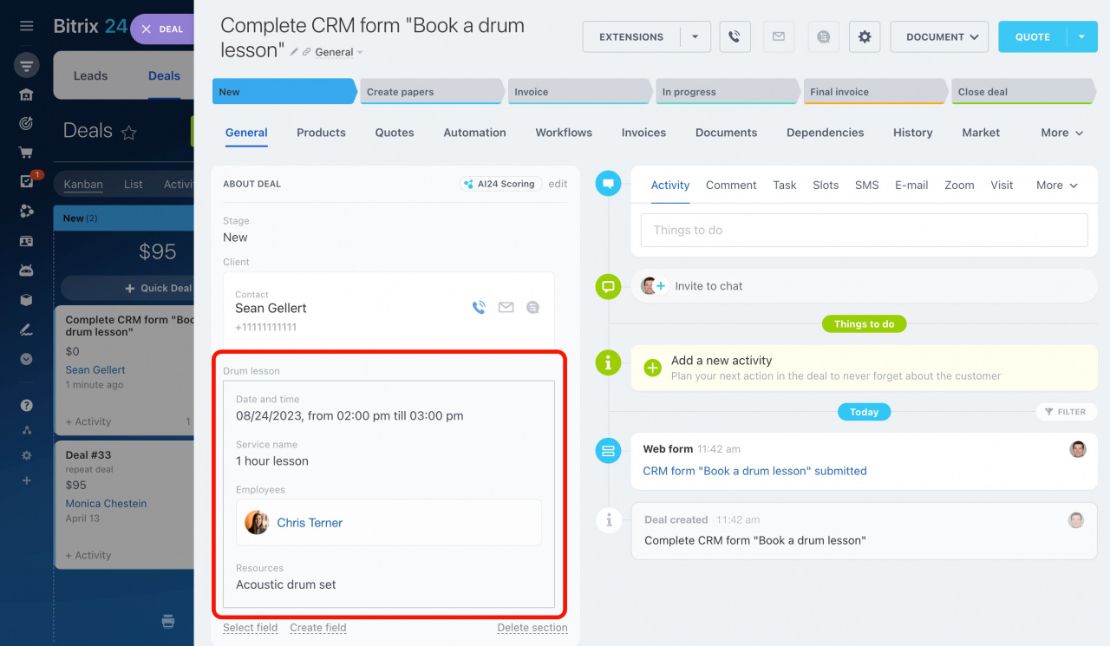Open tasks icon with red badge
This screenshot has height=646, width=1110.
tap(27, 180)
